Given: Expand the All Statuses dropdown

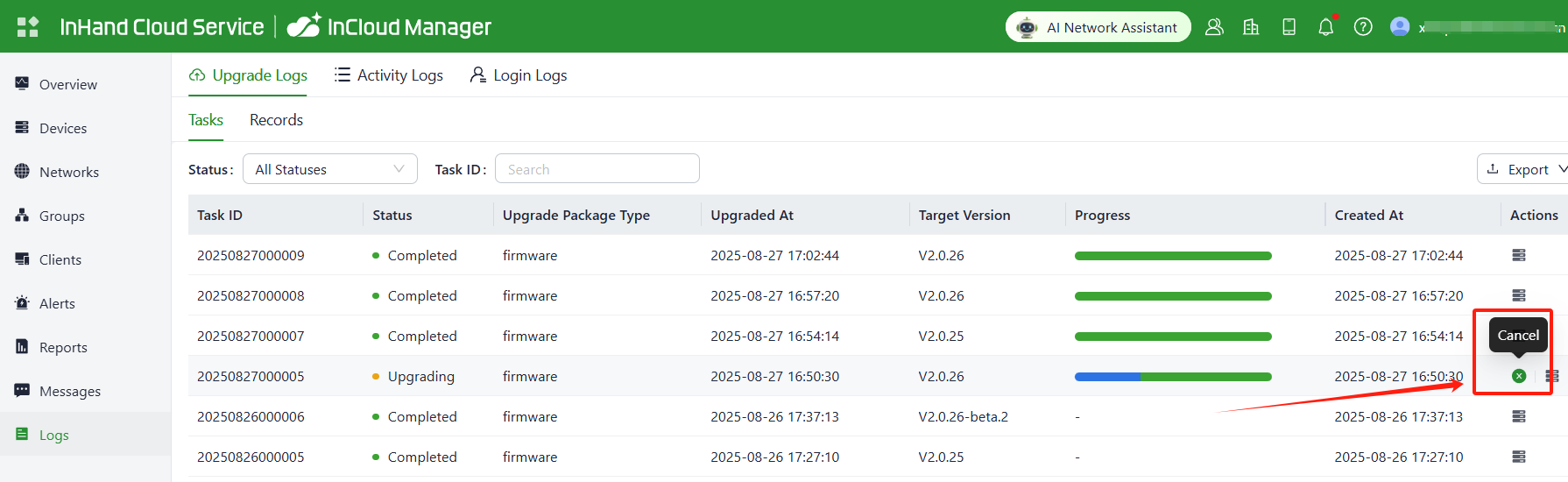Looking at the screenshot, I should (329, 169).
